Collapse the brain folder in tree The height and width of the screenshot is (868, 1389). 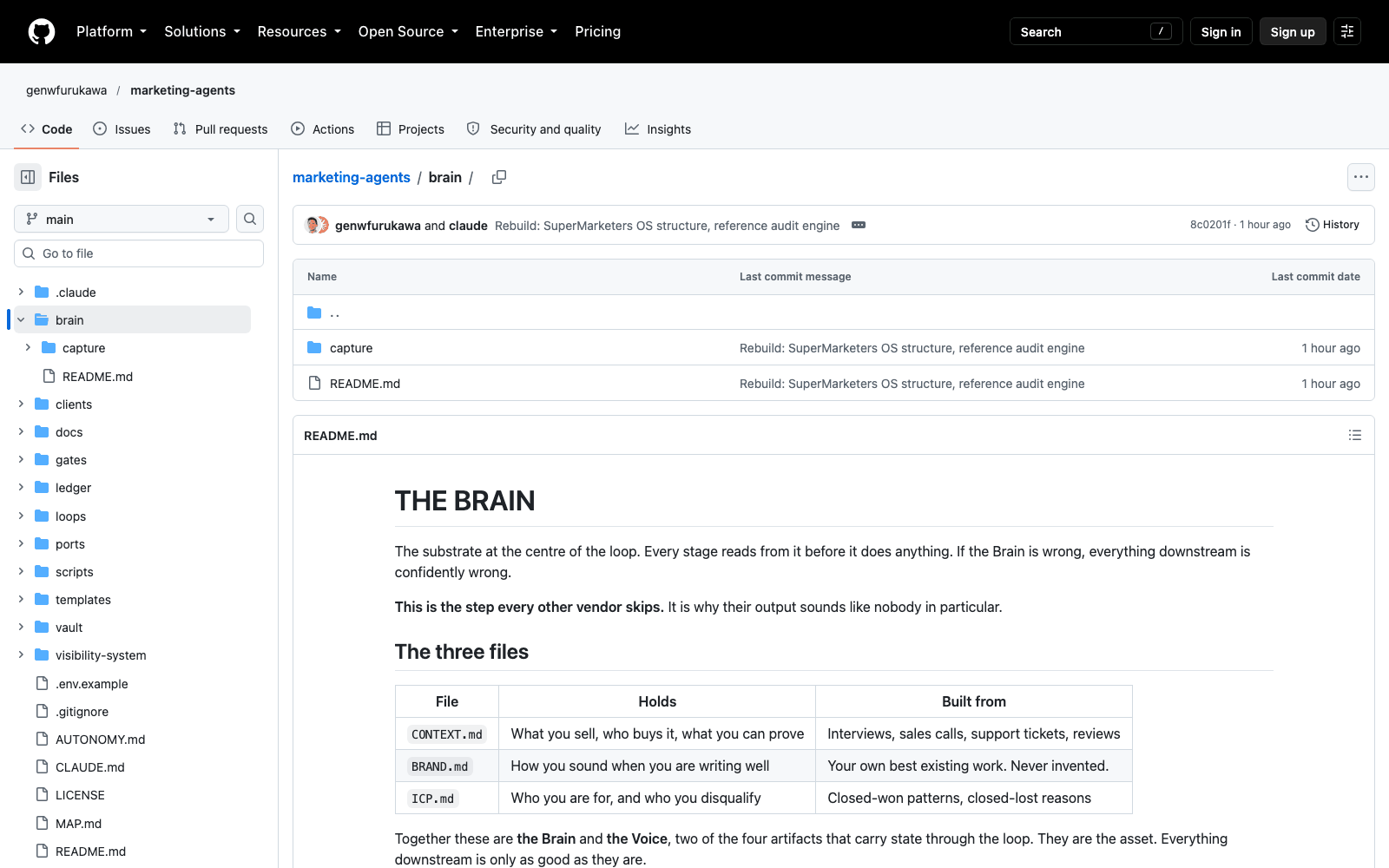pos(21,320)
